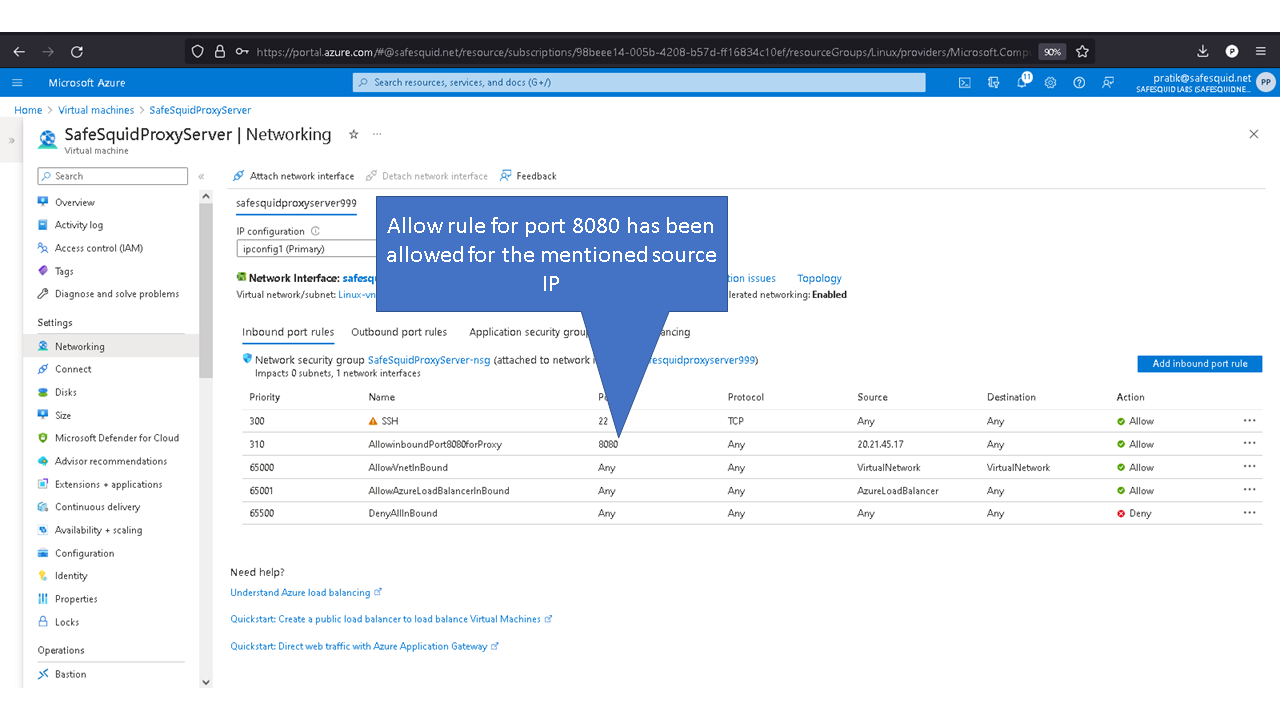Click the resource menu scrollbar down arrow
1280x720 pixels.
[206, 682]
